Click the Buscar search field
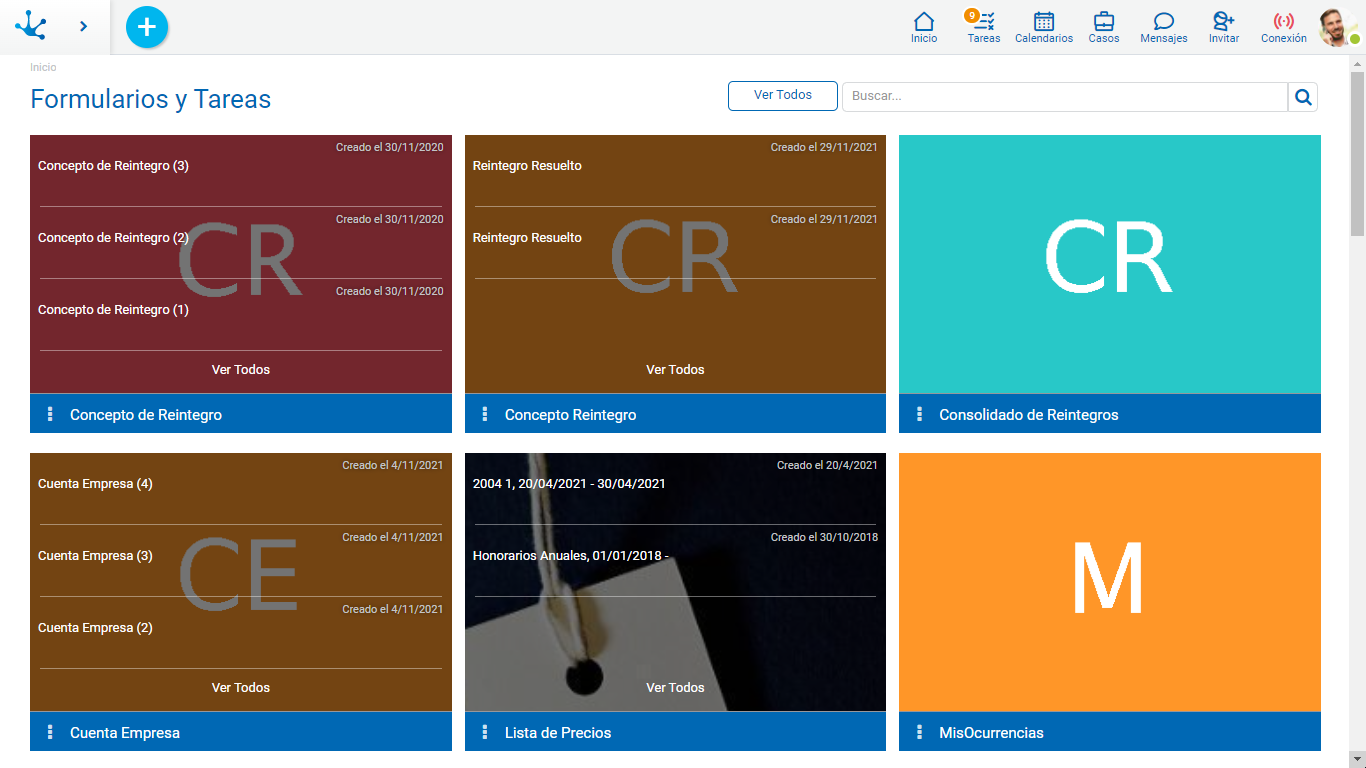The height and width of the screenshot is (768, 1366). pyautogui.click(x=1064, y=97)
